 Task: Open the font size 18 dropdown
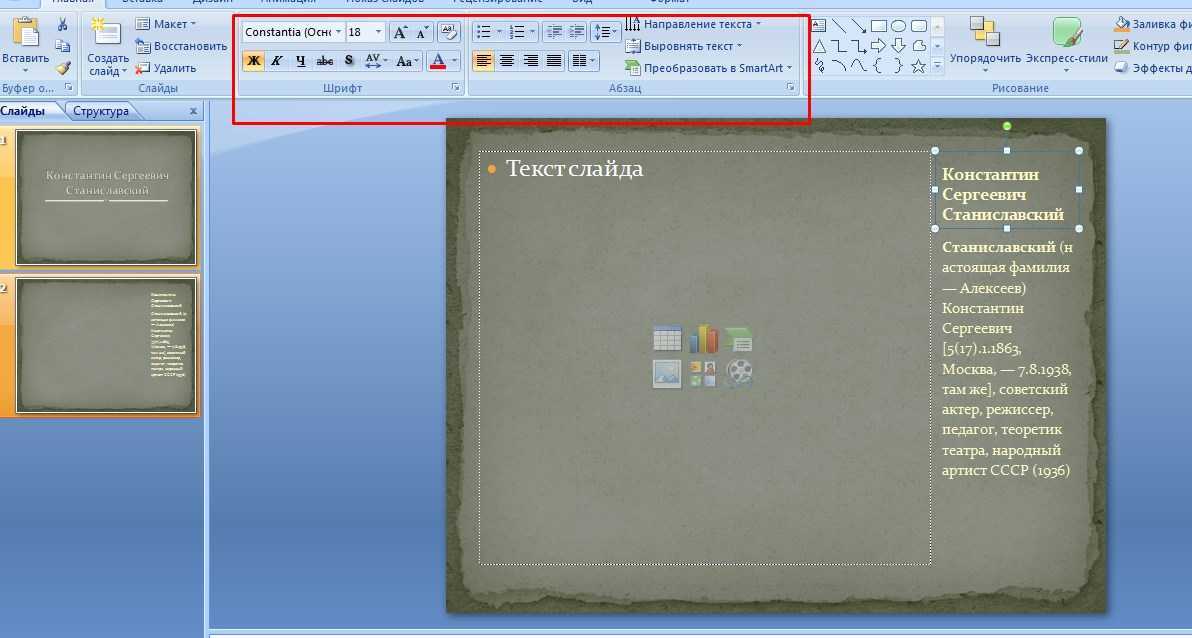tap(378, 32)
